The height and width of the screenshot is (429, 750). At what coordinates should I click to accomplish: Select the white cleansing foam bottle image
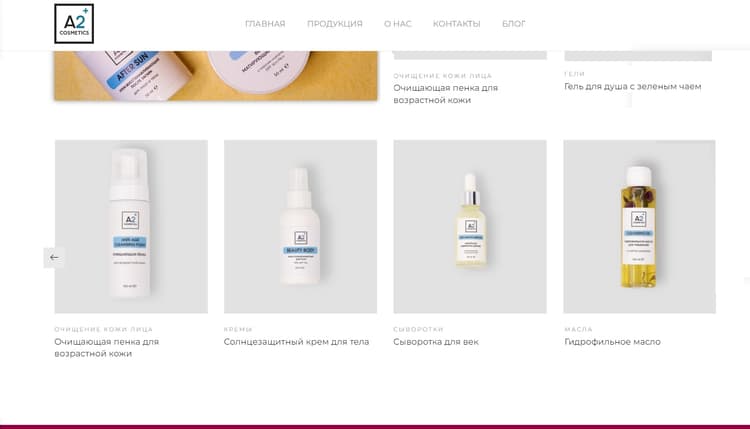[x=131, y=227]
